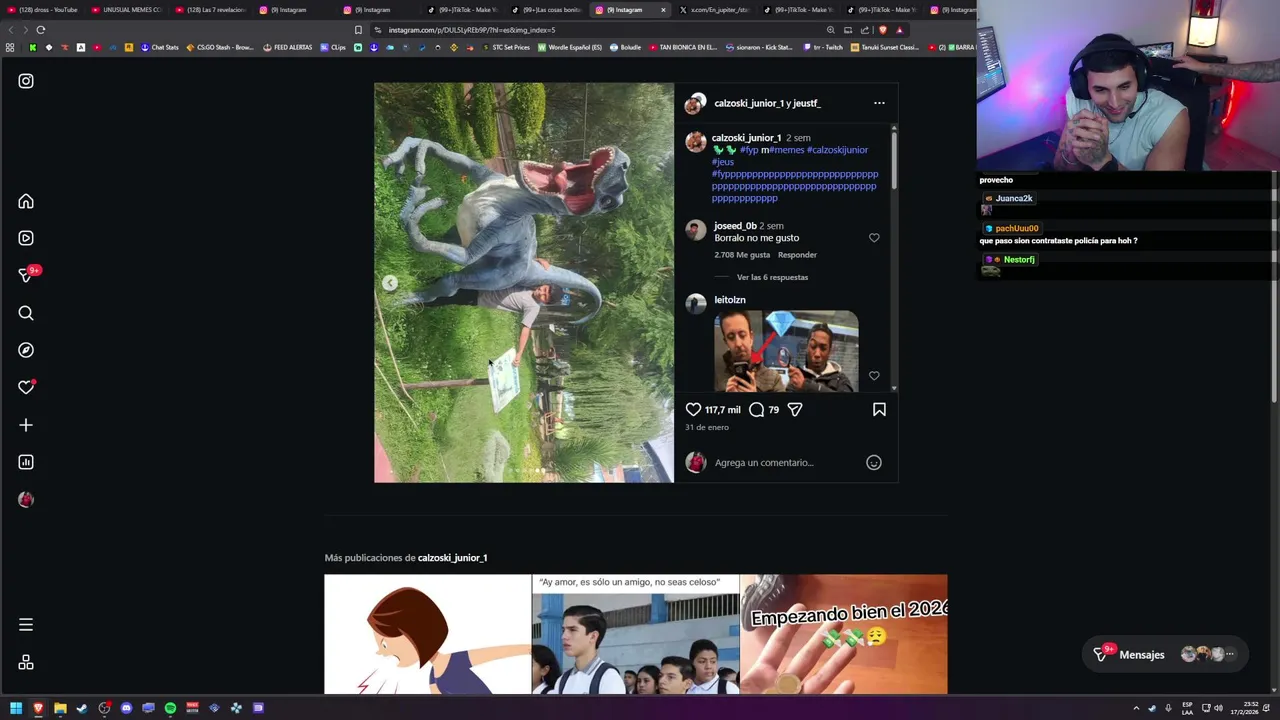Image resolution: width=1280 pixels, height=720 pixels.
Task: Open 'CS:GO Stash' bookmark
Action: click(220, 47)
